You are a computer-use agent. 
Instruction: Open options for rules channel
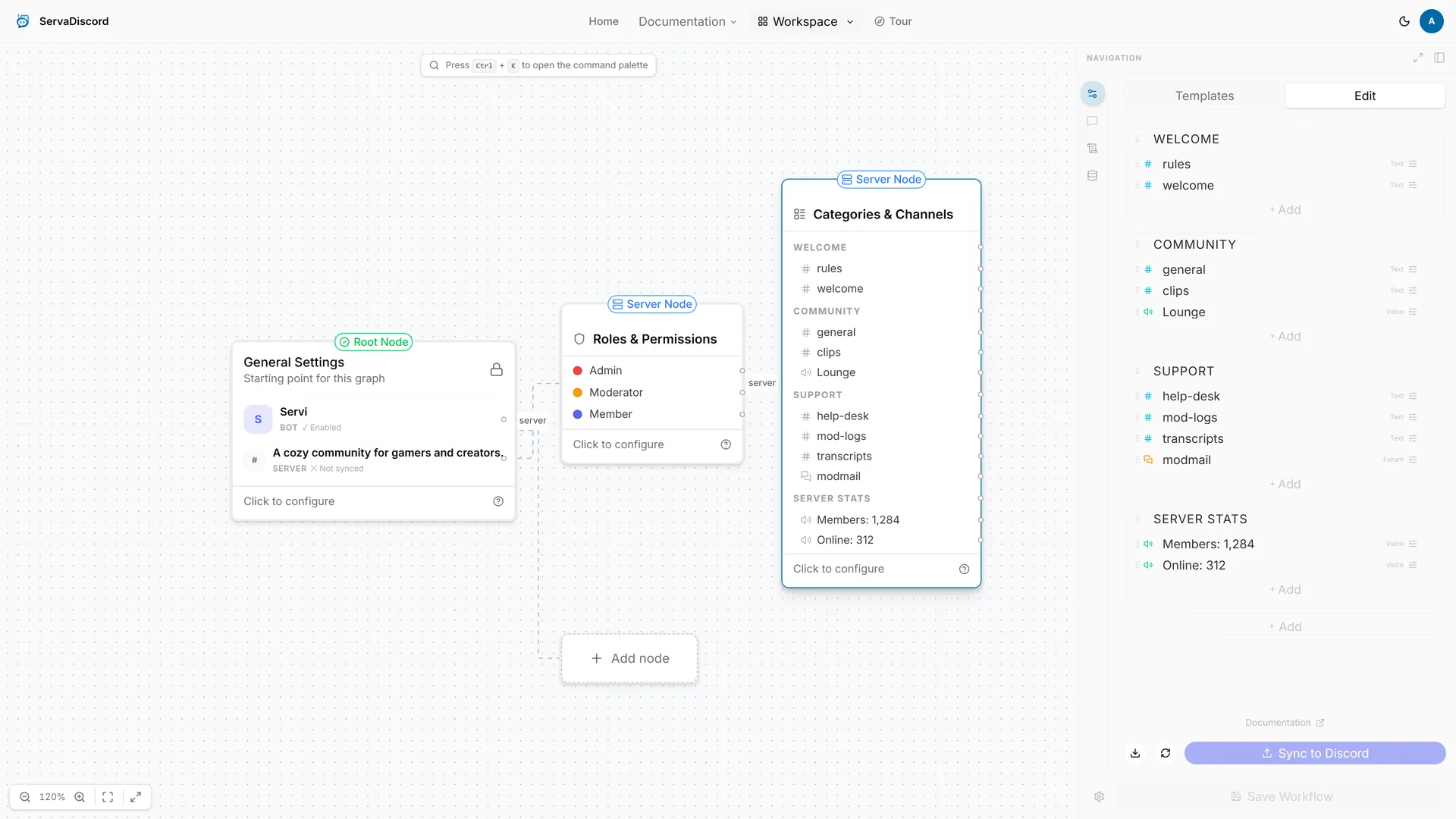pyautogui.click(x=1413, y=164)
